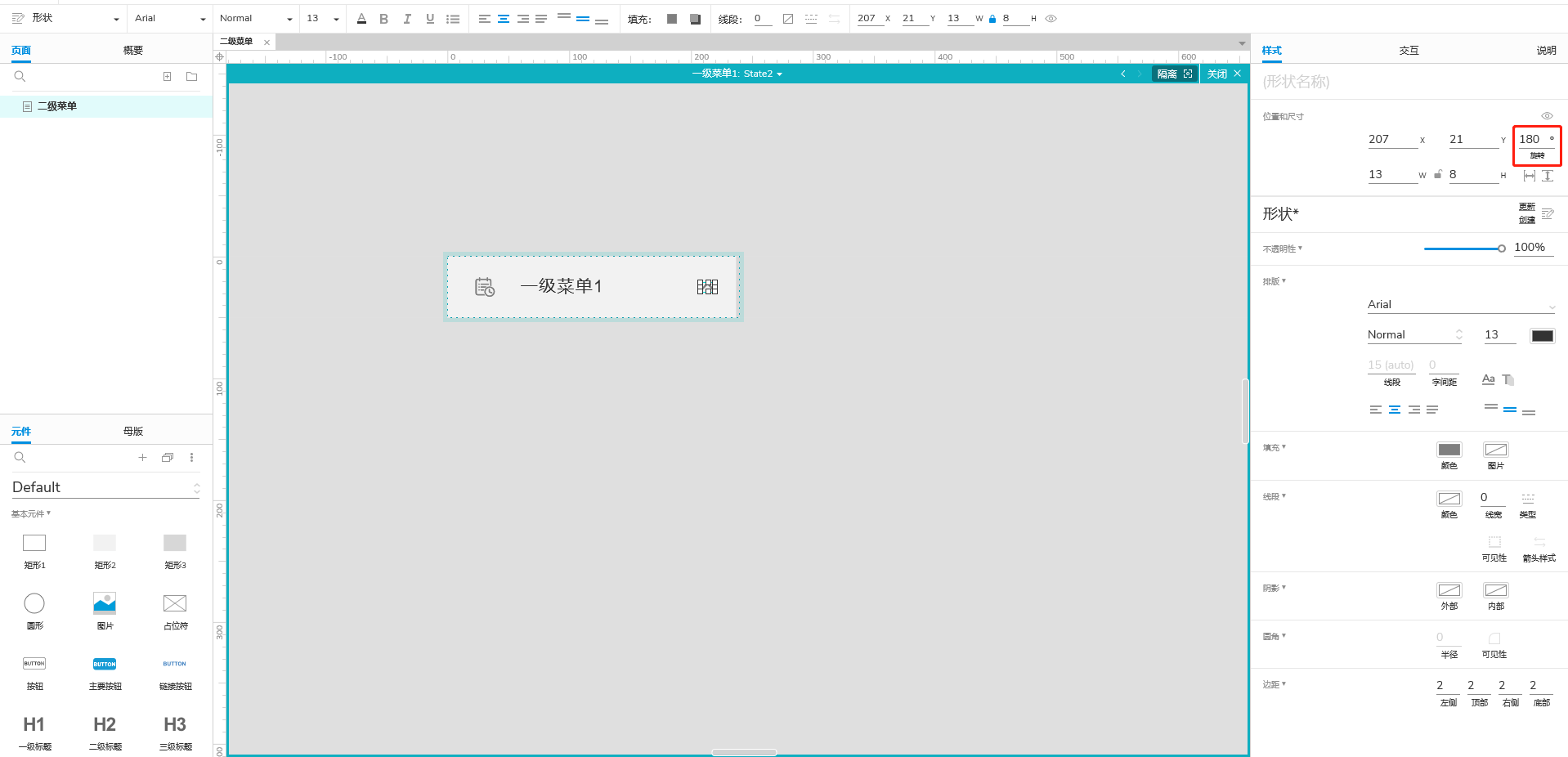This screenshot has width=1568, height=757.
Task: Justify text in top toolbar
Action: pos(541,18)
